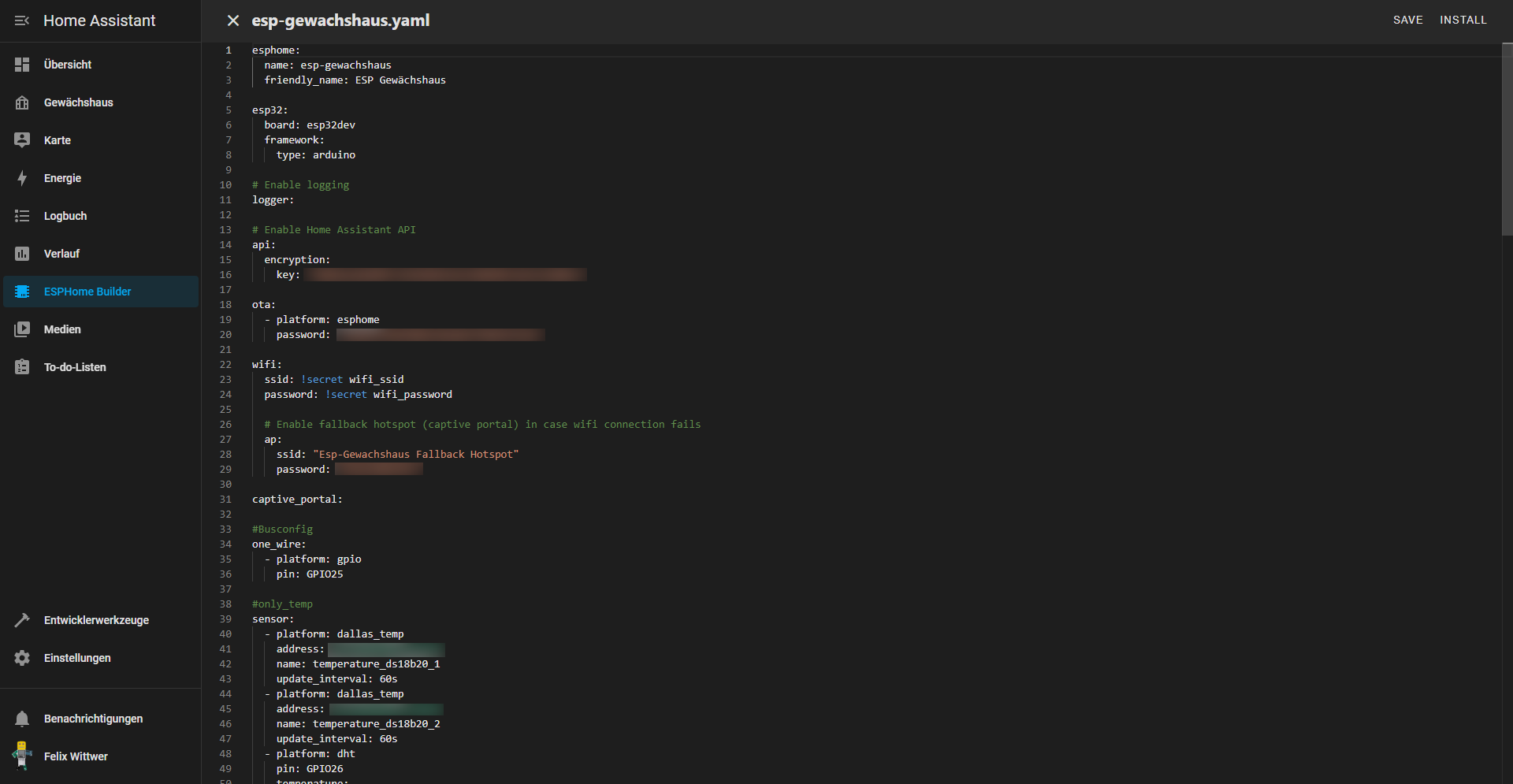This screenshot has width=1513, height=784.
Task: Save the esp-gewachshaus.yaml file
Action: [1407, 20]
